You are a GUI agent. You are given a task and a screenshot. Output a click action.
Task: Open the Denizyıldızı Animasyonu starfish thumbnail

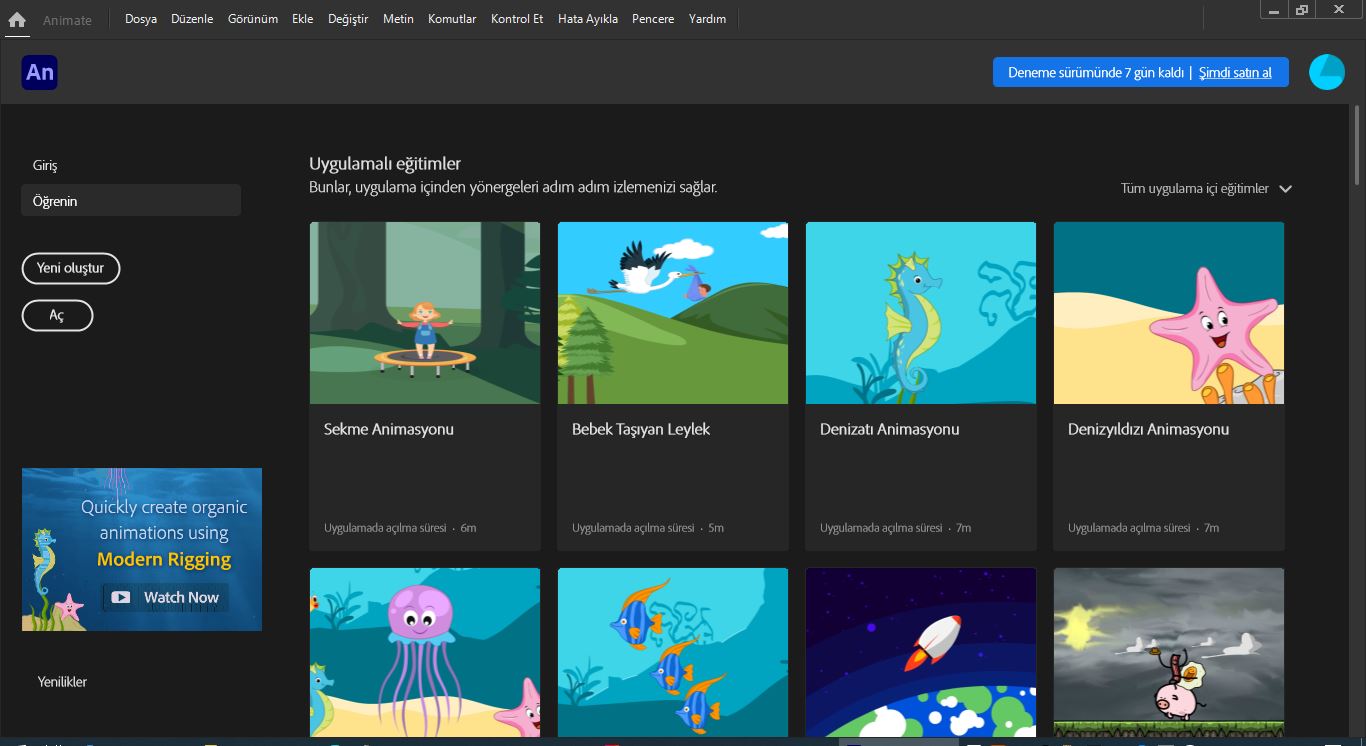point(1169,313)
